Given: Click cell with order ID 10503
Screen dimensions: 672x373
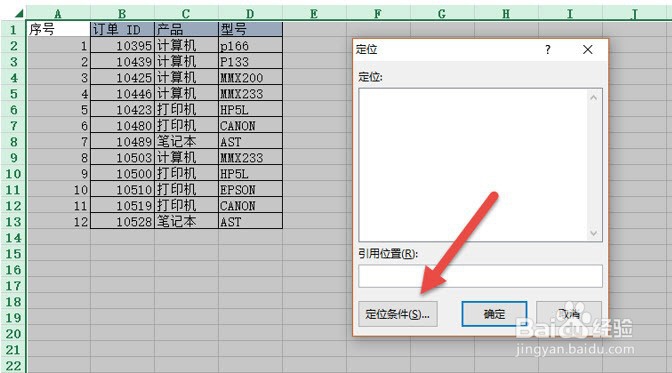Looking at the screenshot, I should tap(122, 157).
